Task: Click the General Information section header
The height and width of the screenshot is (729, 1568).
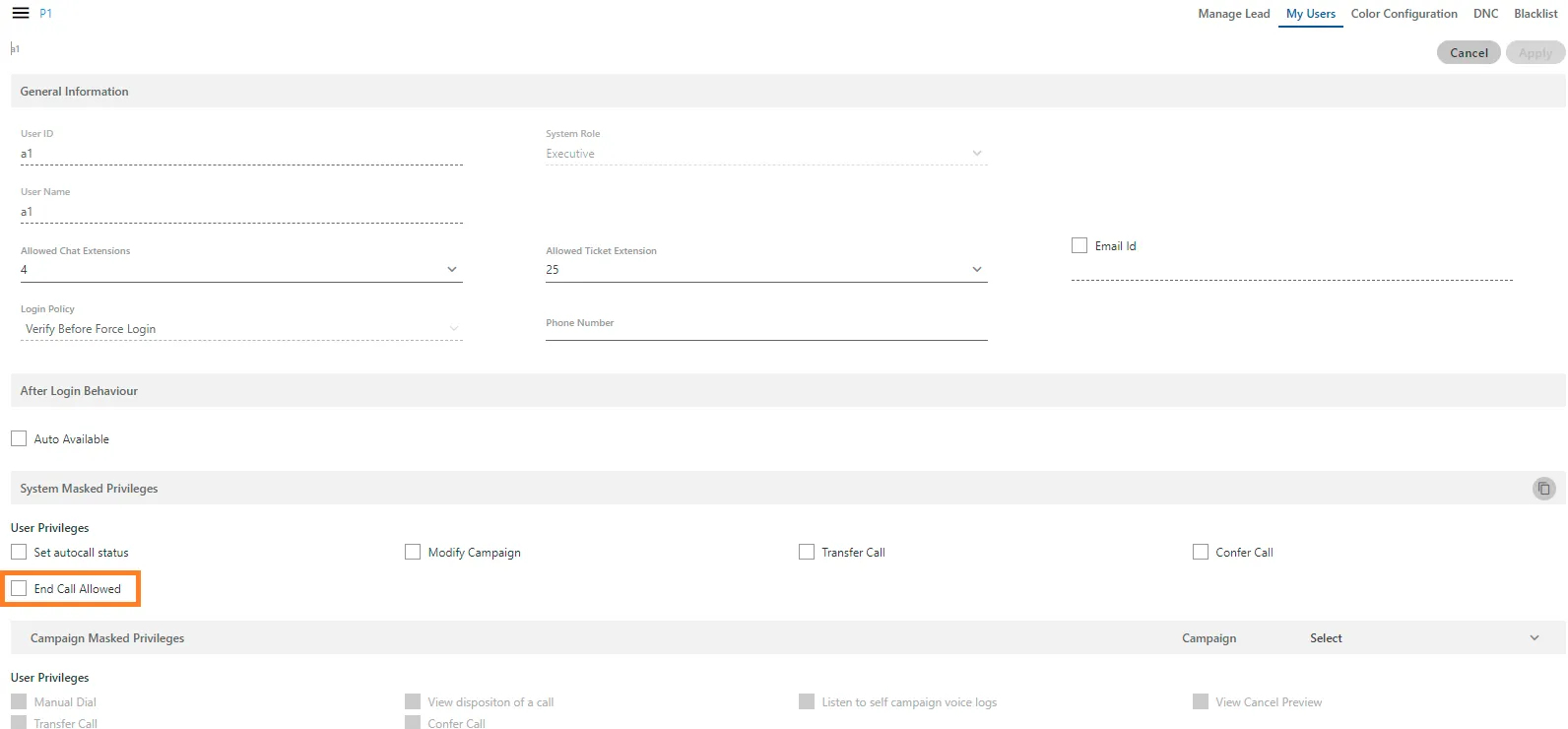Action: (x=788, y=91)
